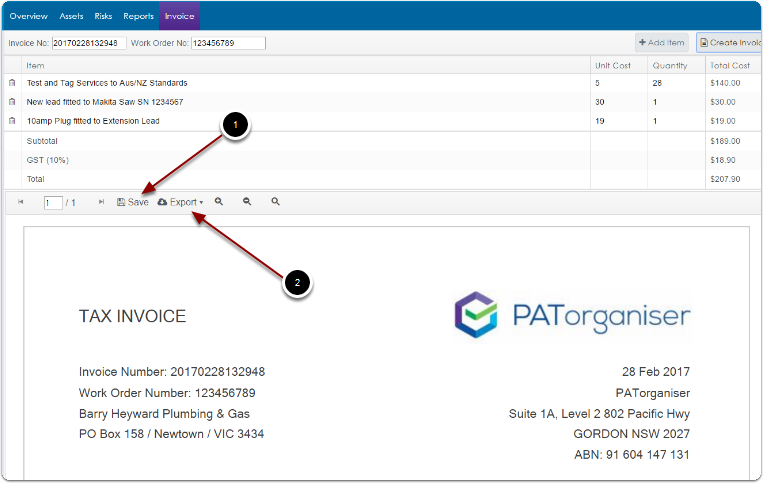This screenshot has width=763, height=483.
Task: Click the PATorganiser logo in invoice
Action: tap(572, 315)
